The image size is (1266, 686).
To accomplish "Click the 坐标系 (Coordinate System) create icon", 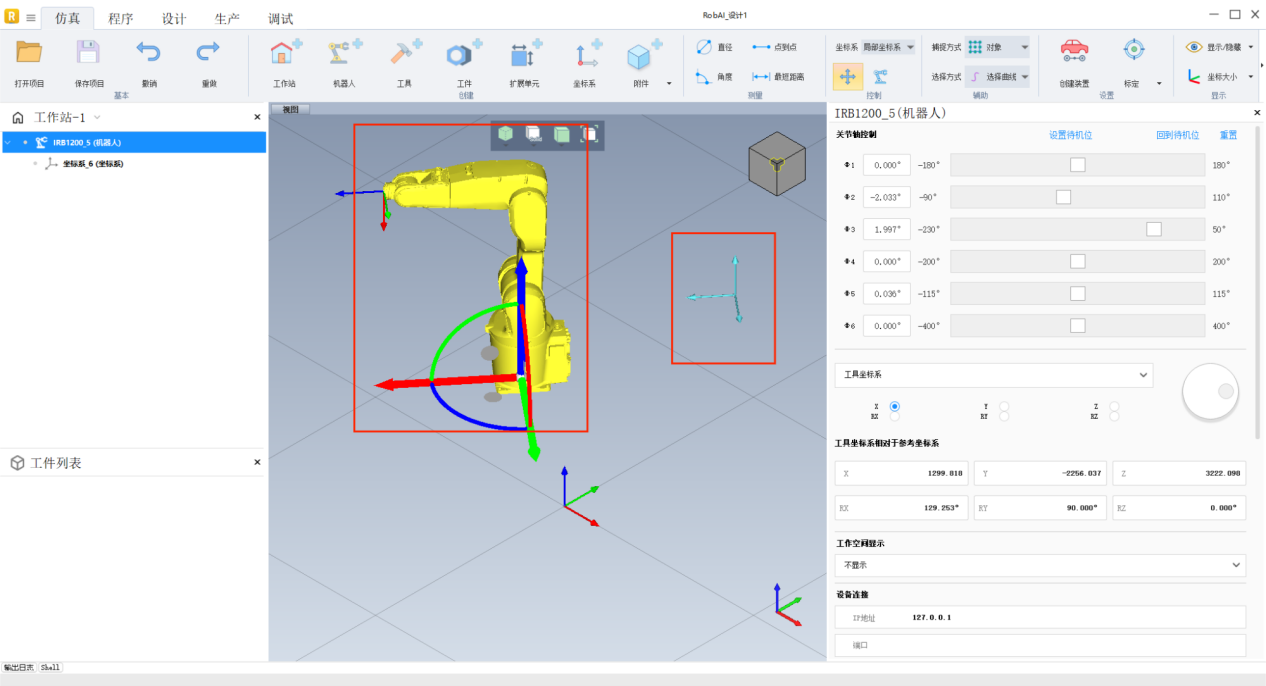I will coord(585,55).
